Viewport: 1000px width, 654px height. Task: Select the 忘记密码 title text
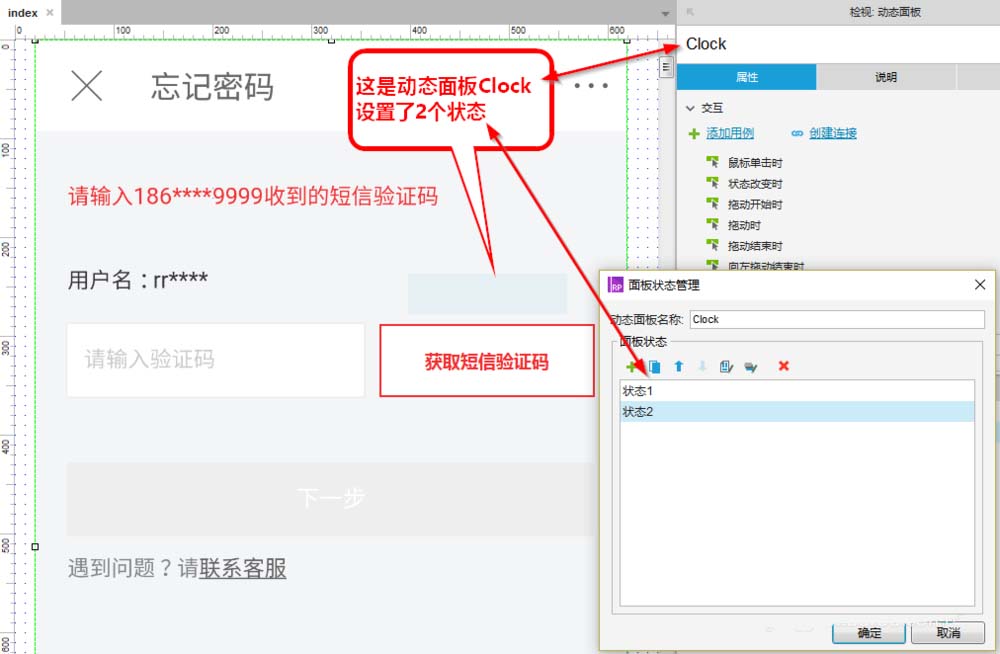[x=212, y=87]
